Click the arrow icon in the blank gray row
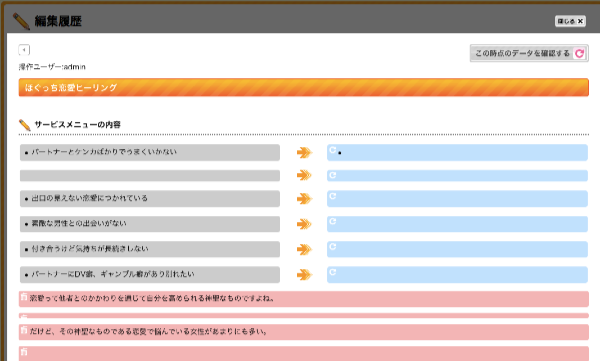Viewport: 600px width, 361px height. coord(304,175)
